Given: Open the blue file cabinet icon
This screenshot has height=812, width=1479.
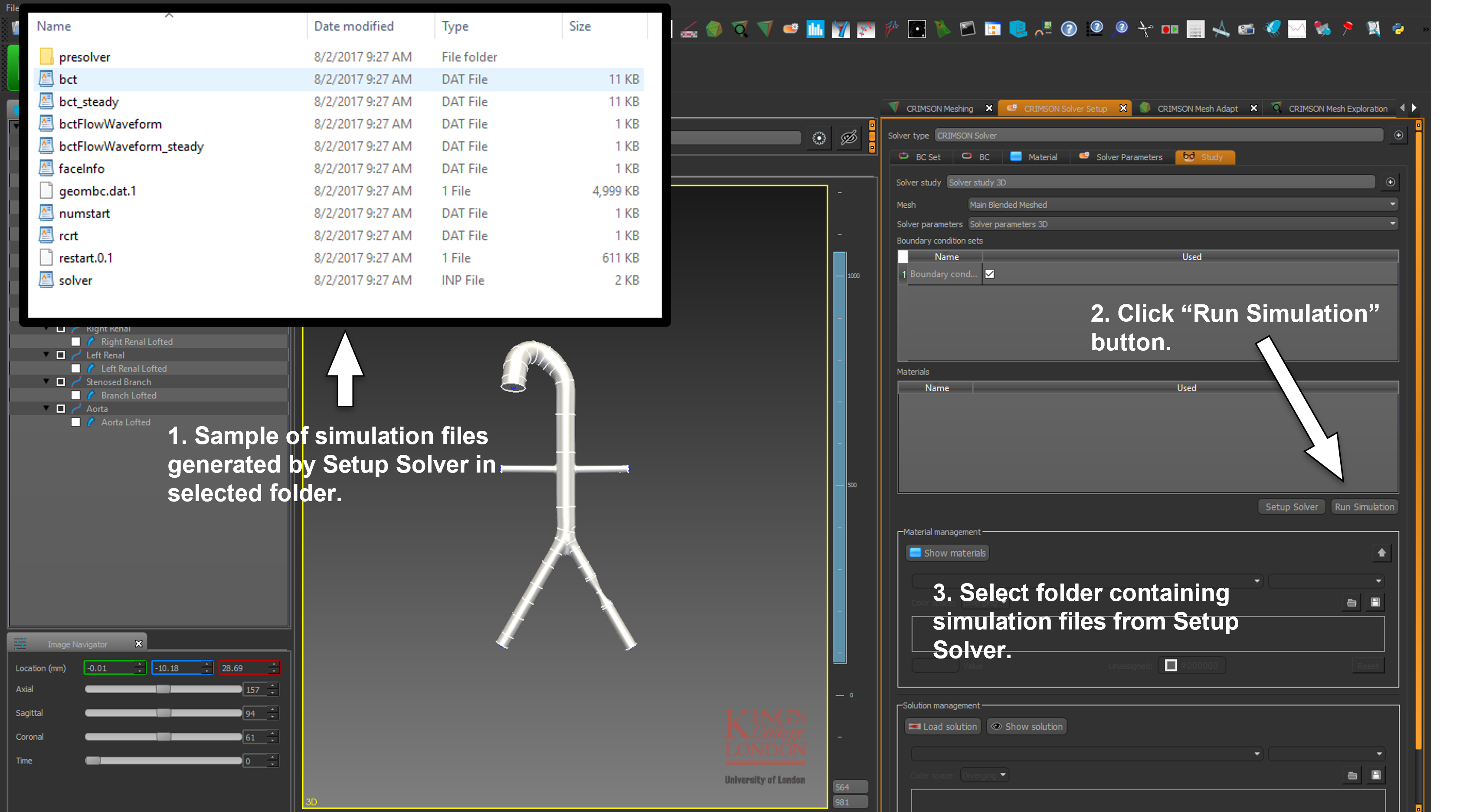Looking at the screenshot, I should coord(1018,29).
